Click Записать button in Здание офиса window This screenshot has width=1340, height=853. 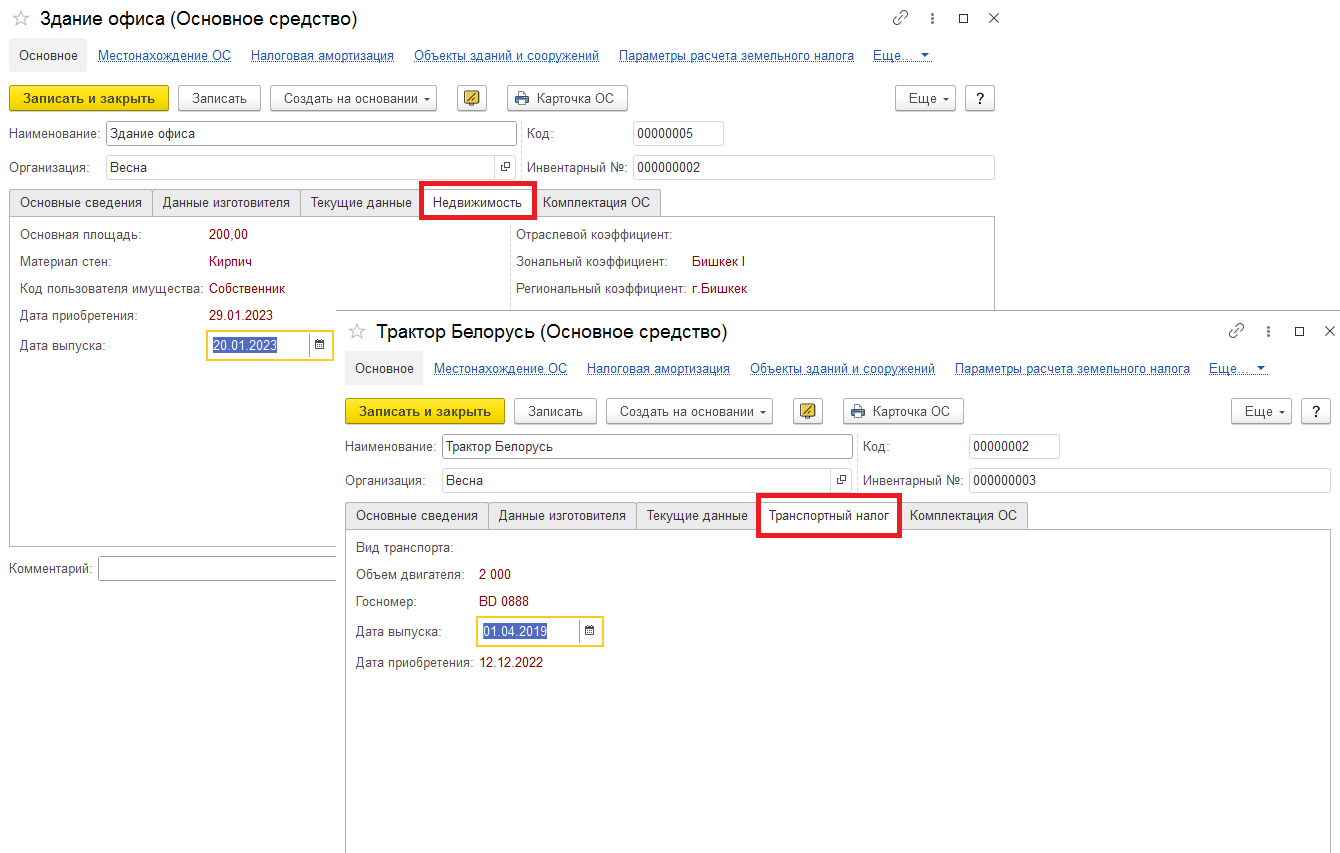(219, 98)
